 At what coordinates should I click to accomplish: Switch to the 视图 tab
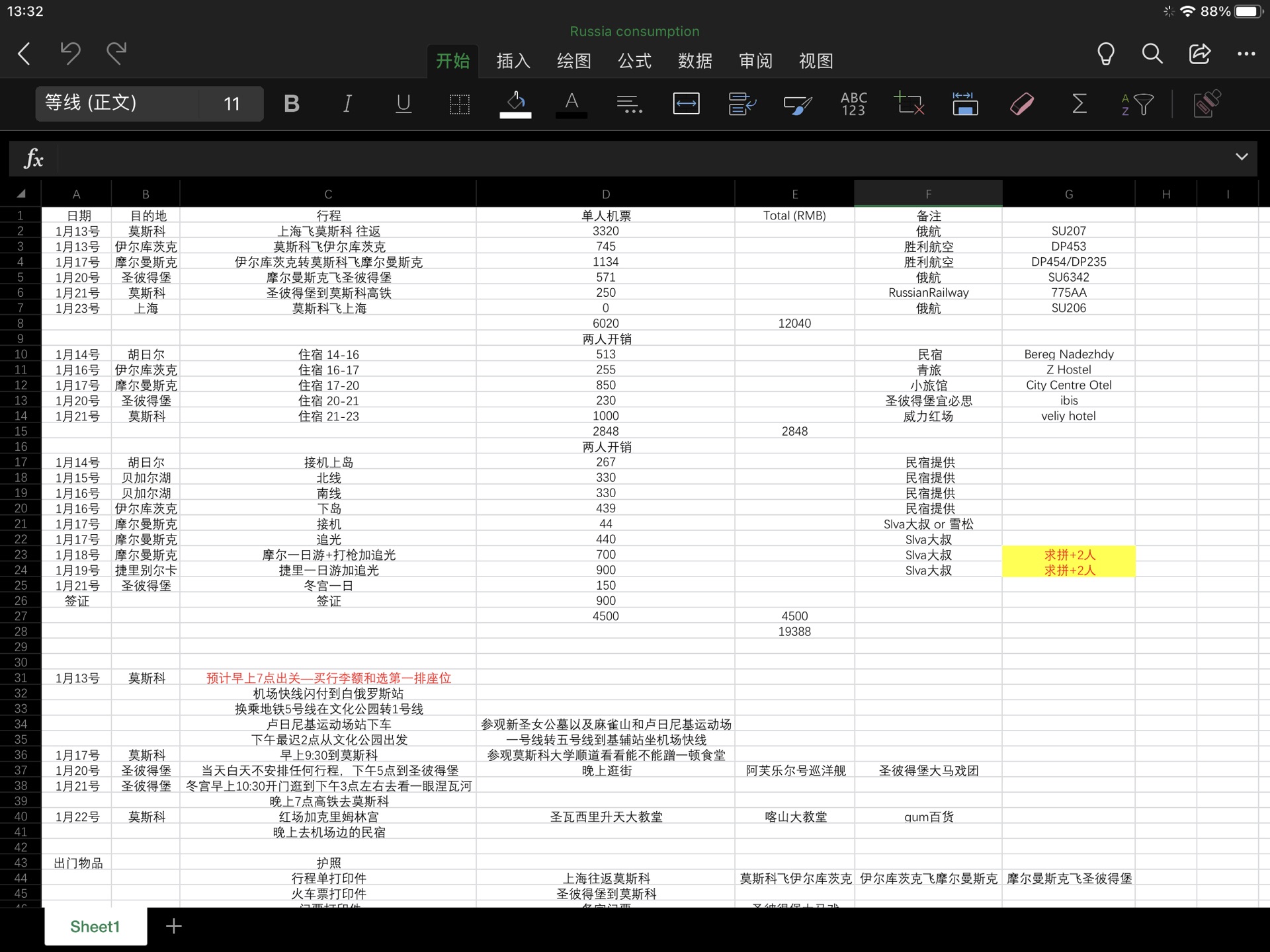coord(816,61)
